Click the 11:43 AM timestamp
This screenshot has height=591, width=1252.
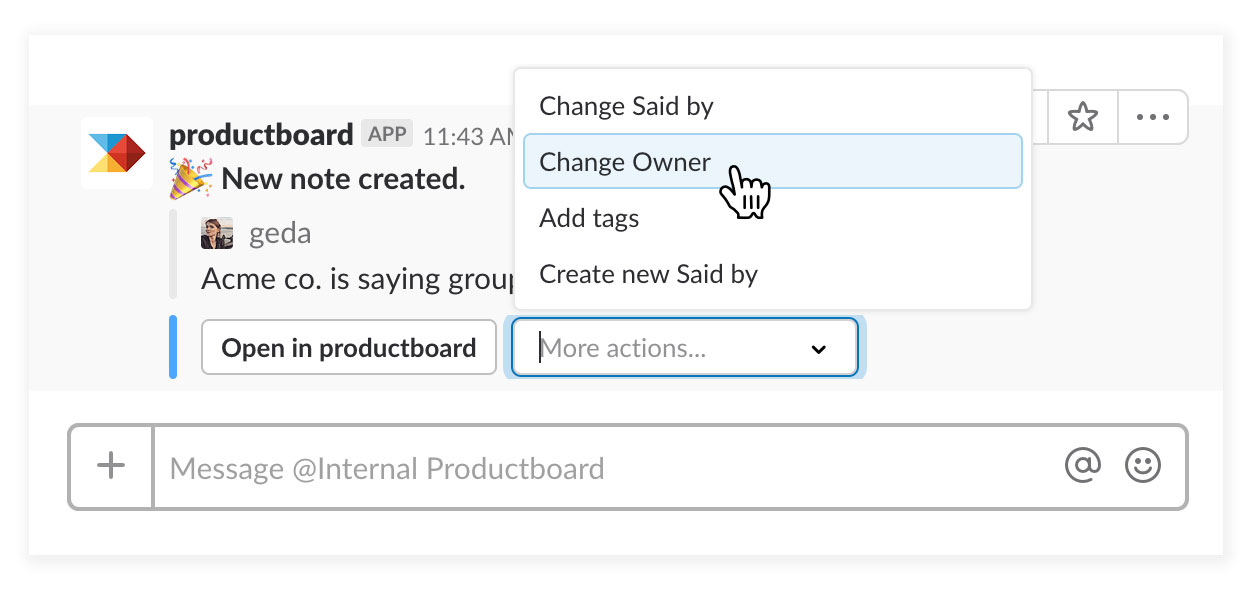click(x=468, y=133)
